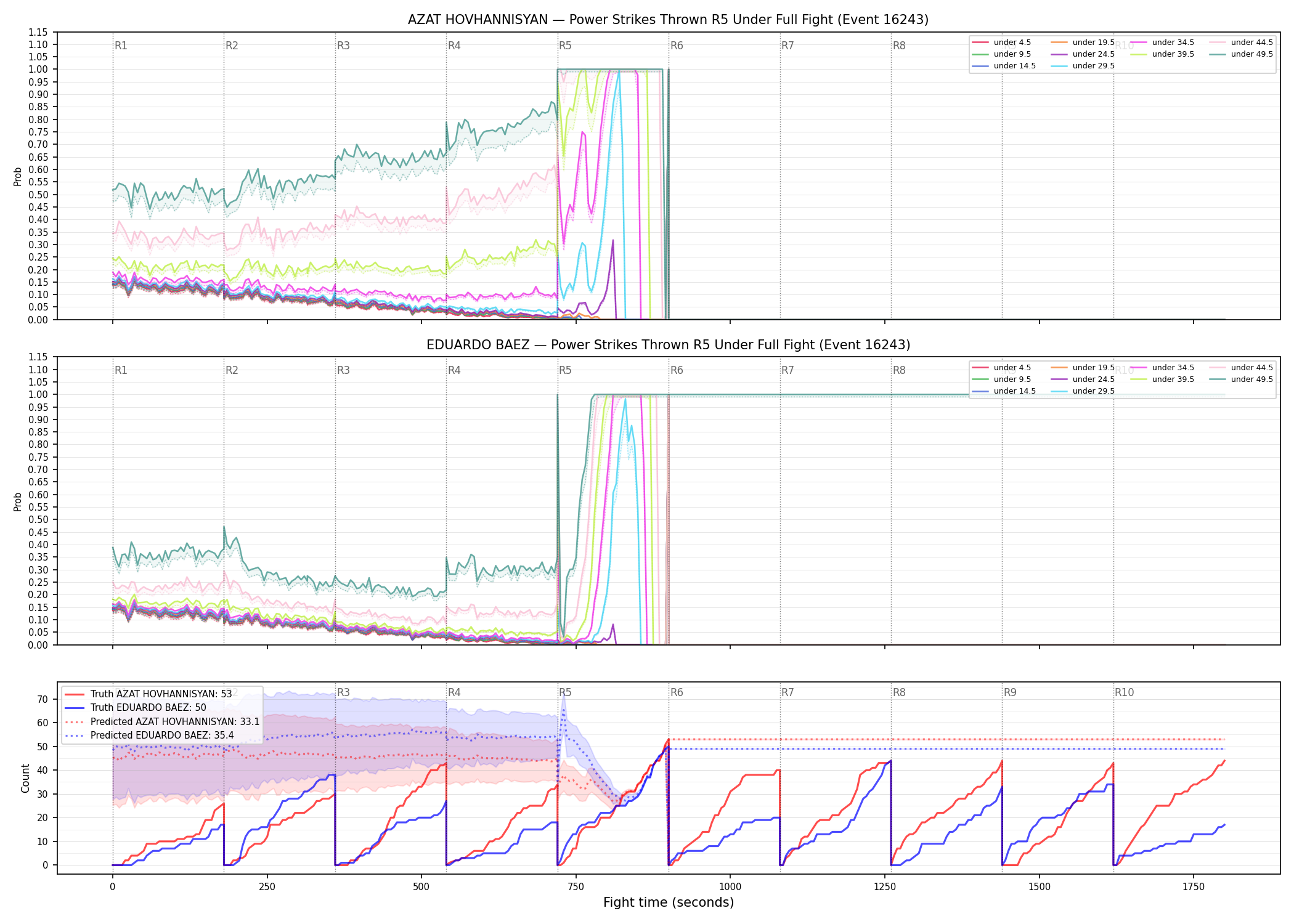Viewport: 1294px width, 924px height.
Task: Click the R10 round marker in bottom chart
Action: (x=1124, y=692)
